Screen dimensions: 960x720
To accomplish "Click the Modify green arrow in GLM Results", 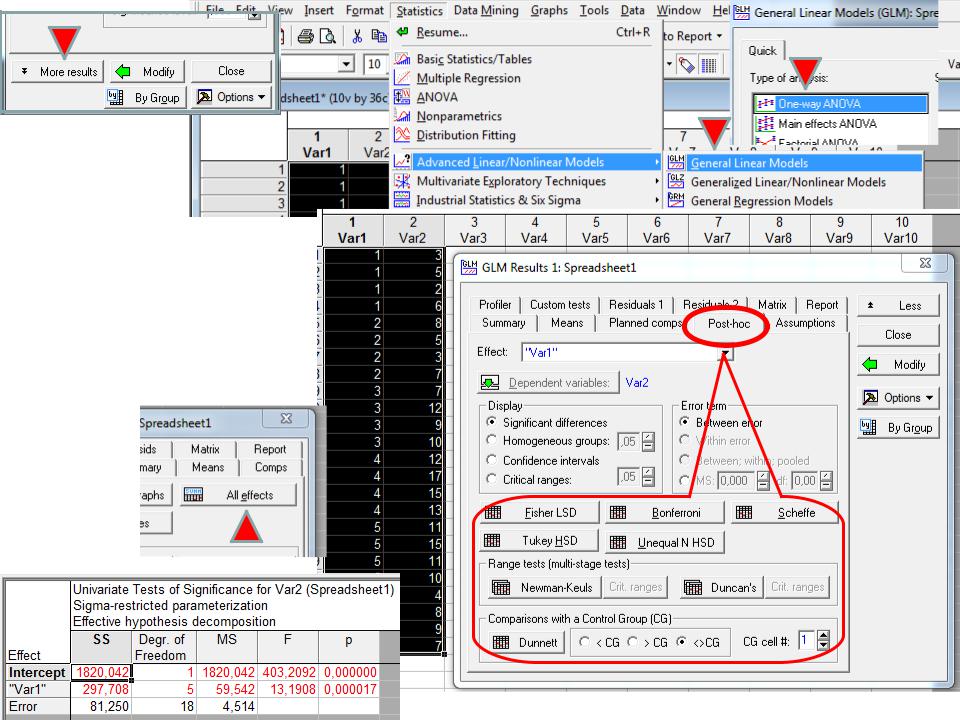I will click(x=869, y=365).
